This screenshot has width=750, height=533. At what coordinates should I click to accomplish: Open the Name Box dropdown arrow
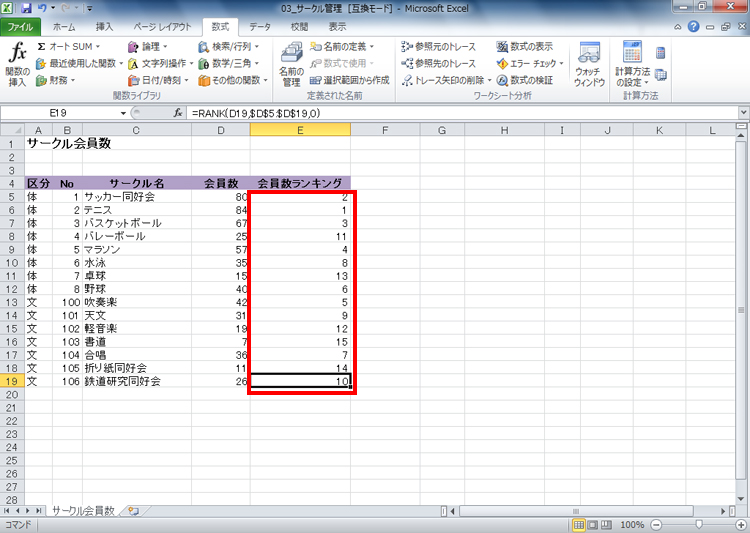(123, 113)
